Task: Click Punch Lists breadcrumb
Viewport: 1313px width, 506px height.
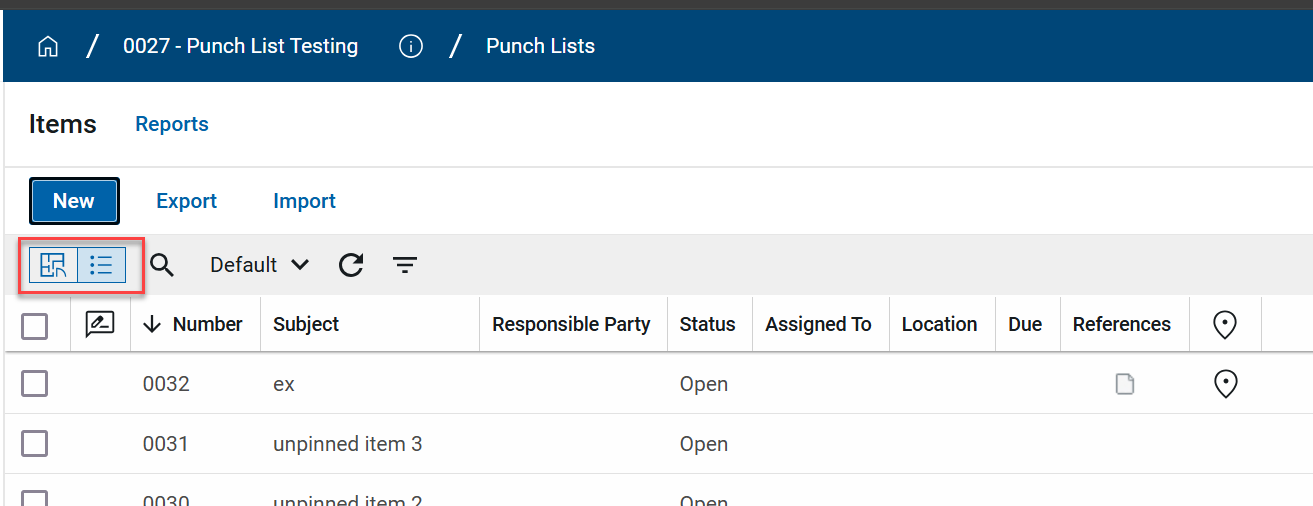Action: (x=540, y=46)
